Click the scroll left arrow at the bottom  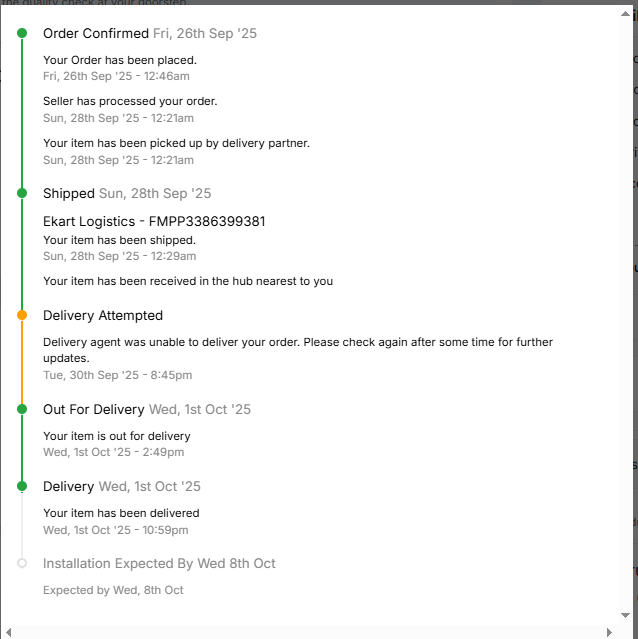9,632
